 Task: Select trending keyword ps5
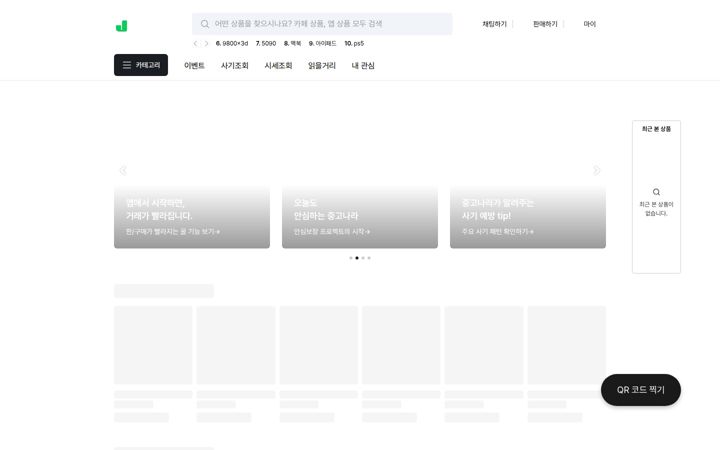[x=354, y=44]
